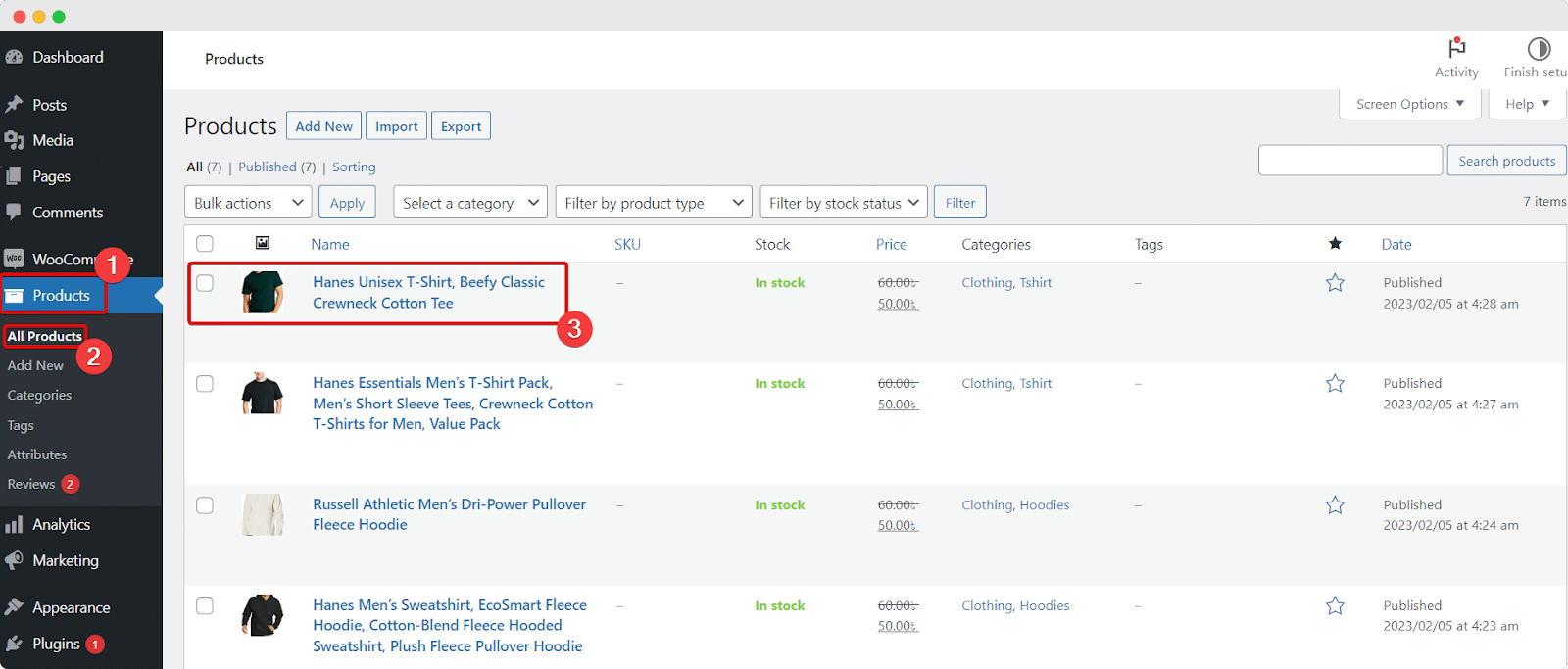This screenshot has width=1568, height=669.
Task: Sort table by SKU column
Action: 627,244
